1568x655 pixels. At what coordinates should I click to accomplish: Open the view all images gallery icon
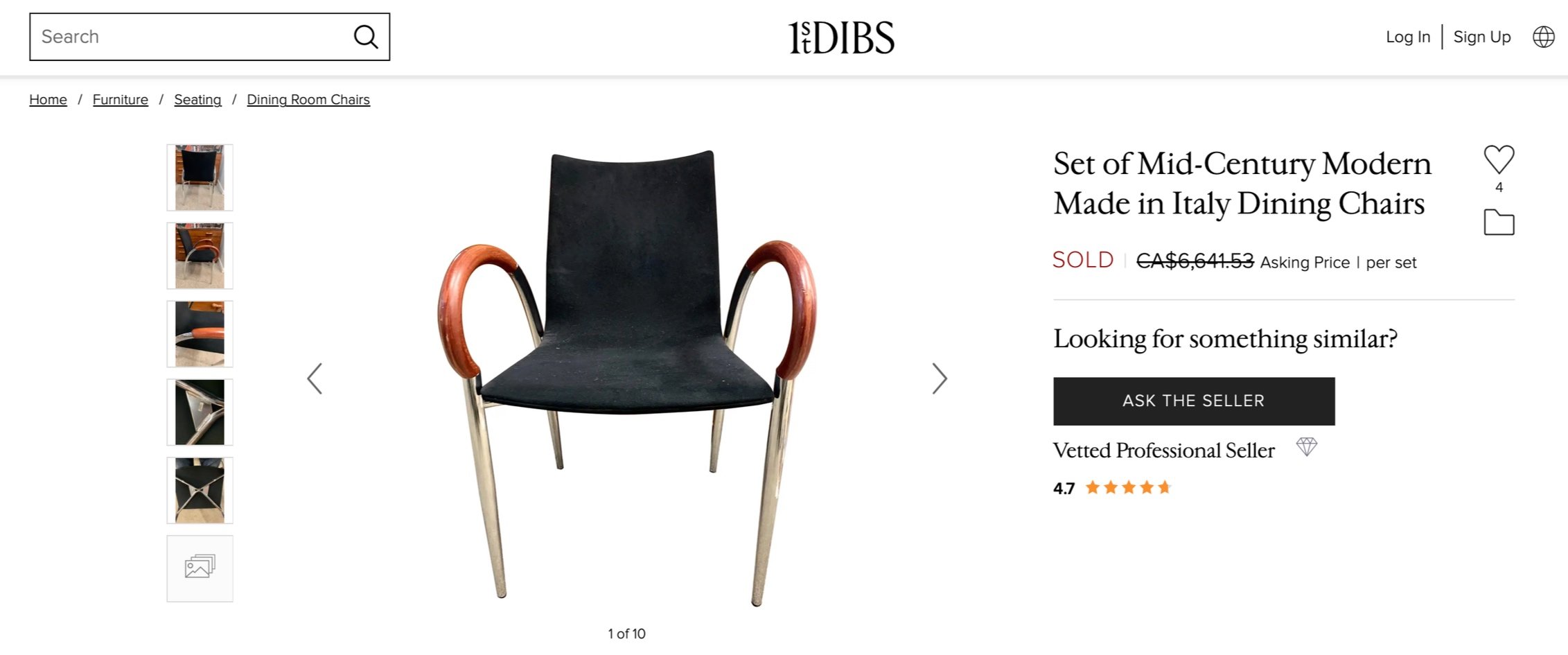point(200,568)
